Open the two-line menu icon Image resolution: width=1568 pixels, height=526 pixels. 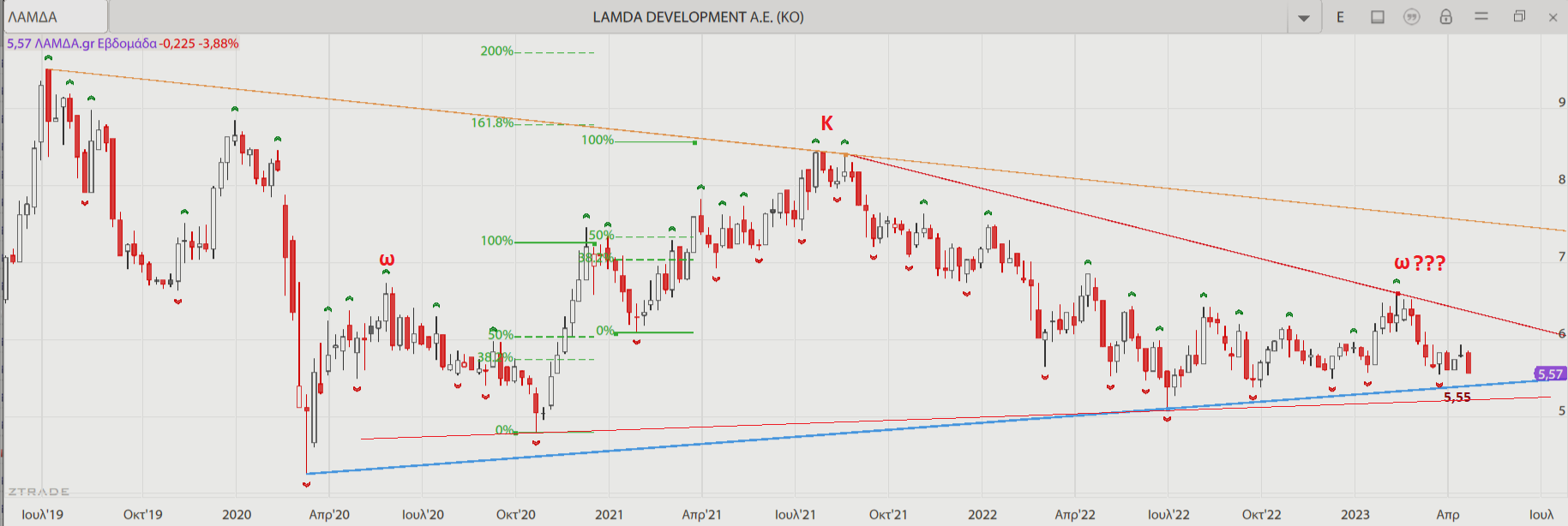(1481, 16)
